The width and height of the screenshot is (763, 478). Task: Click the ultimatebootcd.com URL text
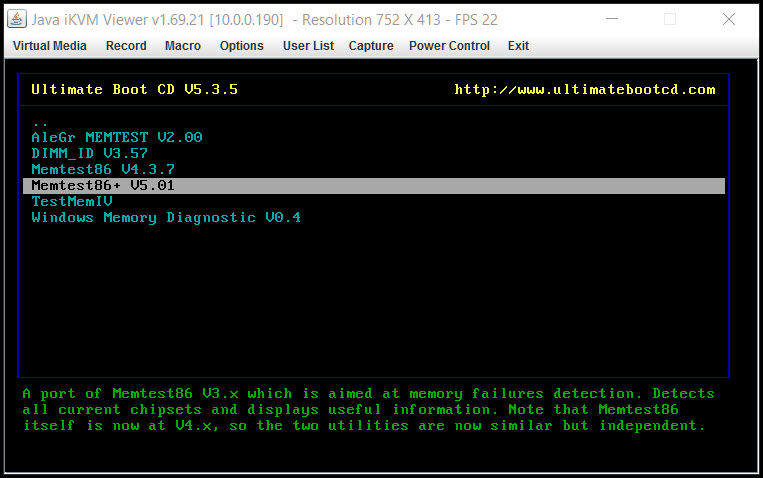point(585,90)
